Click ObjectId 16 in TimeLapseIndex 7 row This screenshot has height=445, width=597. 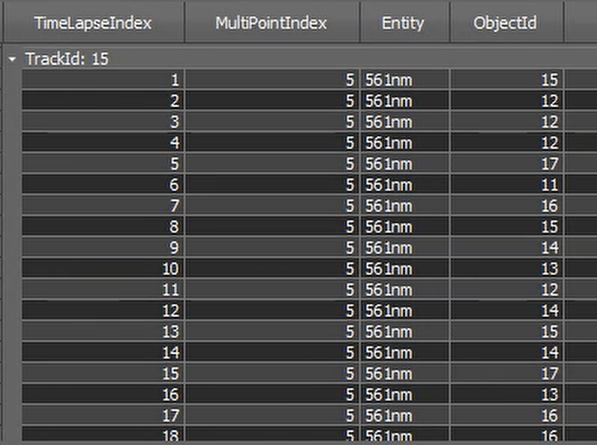point(507,206)
